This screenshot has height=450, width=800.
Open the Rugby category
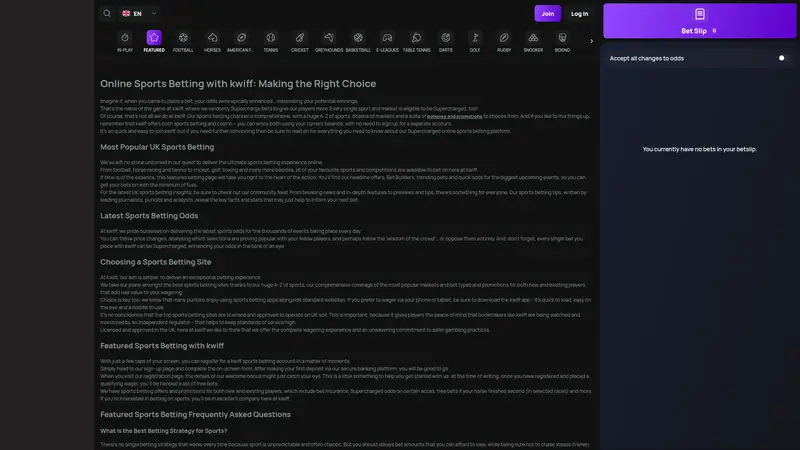pyautogui.click(x=504, y=41)
